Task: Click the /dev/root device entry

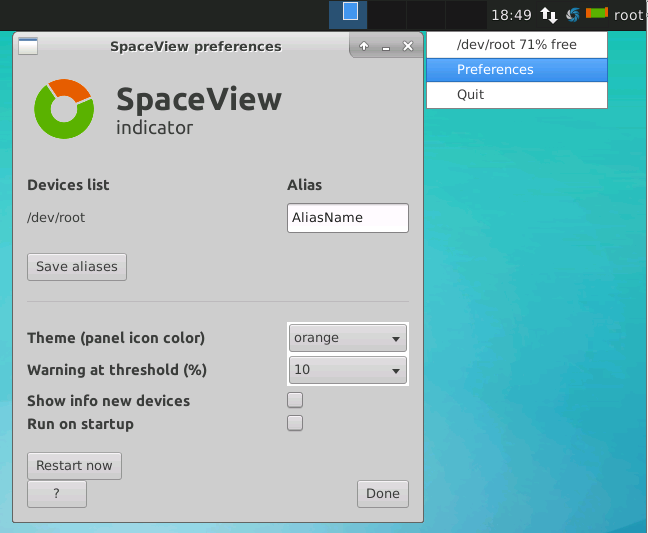Action: [x=56, y=218]
